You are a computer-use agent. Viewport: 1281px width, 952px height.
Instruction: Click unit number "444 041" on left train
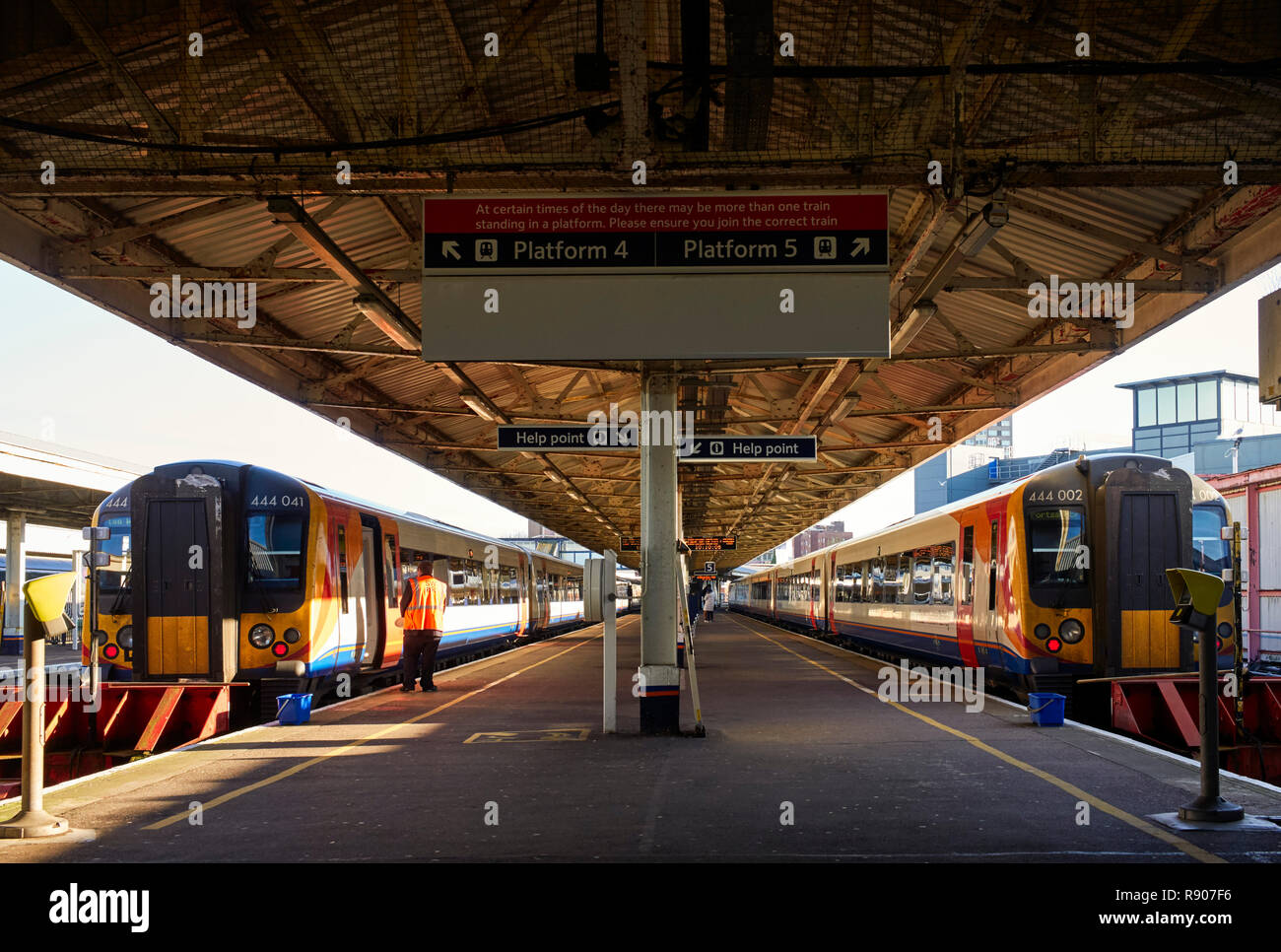[x=277, y=502]
